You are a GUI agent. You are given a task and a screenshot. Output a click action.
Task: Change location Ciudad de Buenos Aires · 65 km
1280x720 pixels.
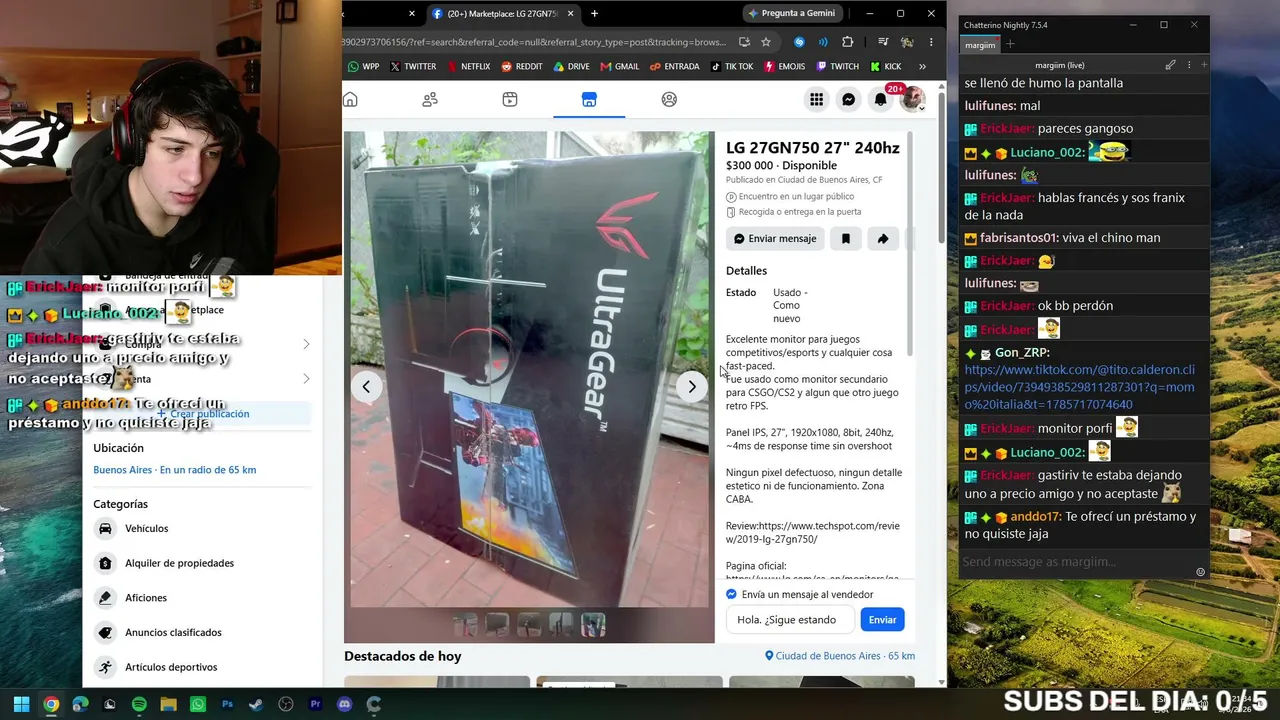point(840,656)
